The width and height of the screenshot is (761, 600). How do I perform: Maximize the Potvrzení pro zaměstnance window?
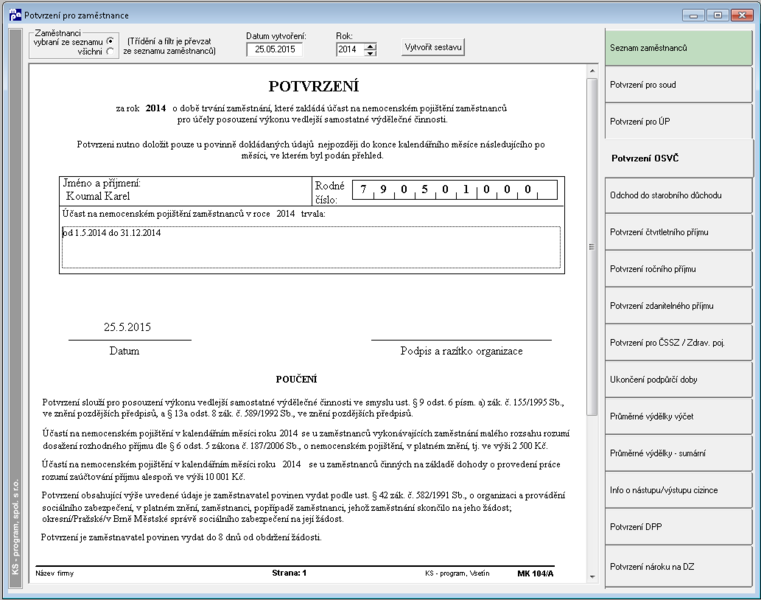pyautogui.click(x=717, y=16)
